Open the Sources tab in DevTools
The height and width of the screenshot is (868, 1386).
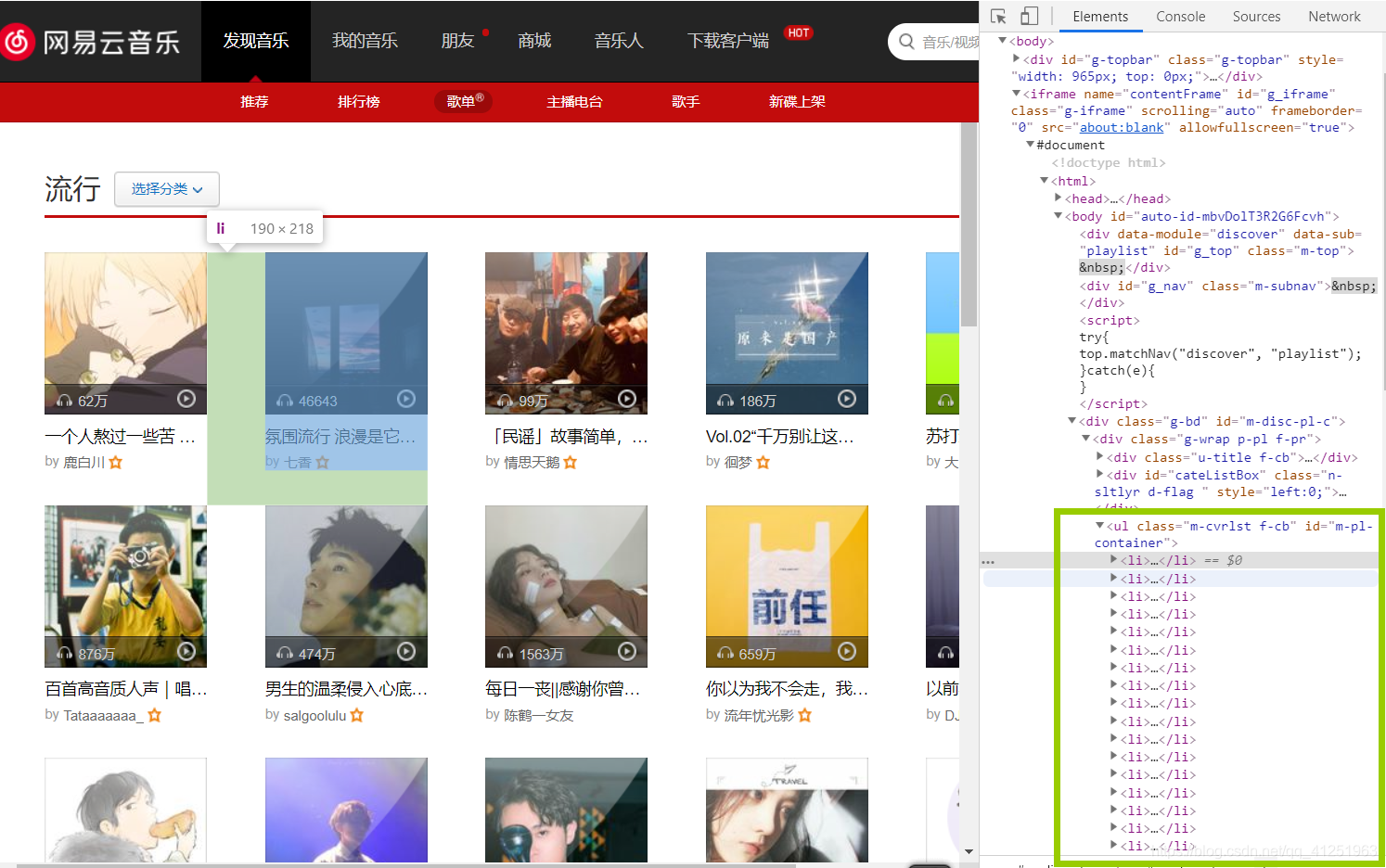coord(1256,17)
